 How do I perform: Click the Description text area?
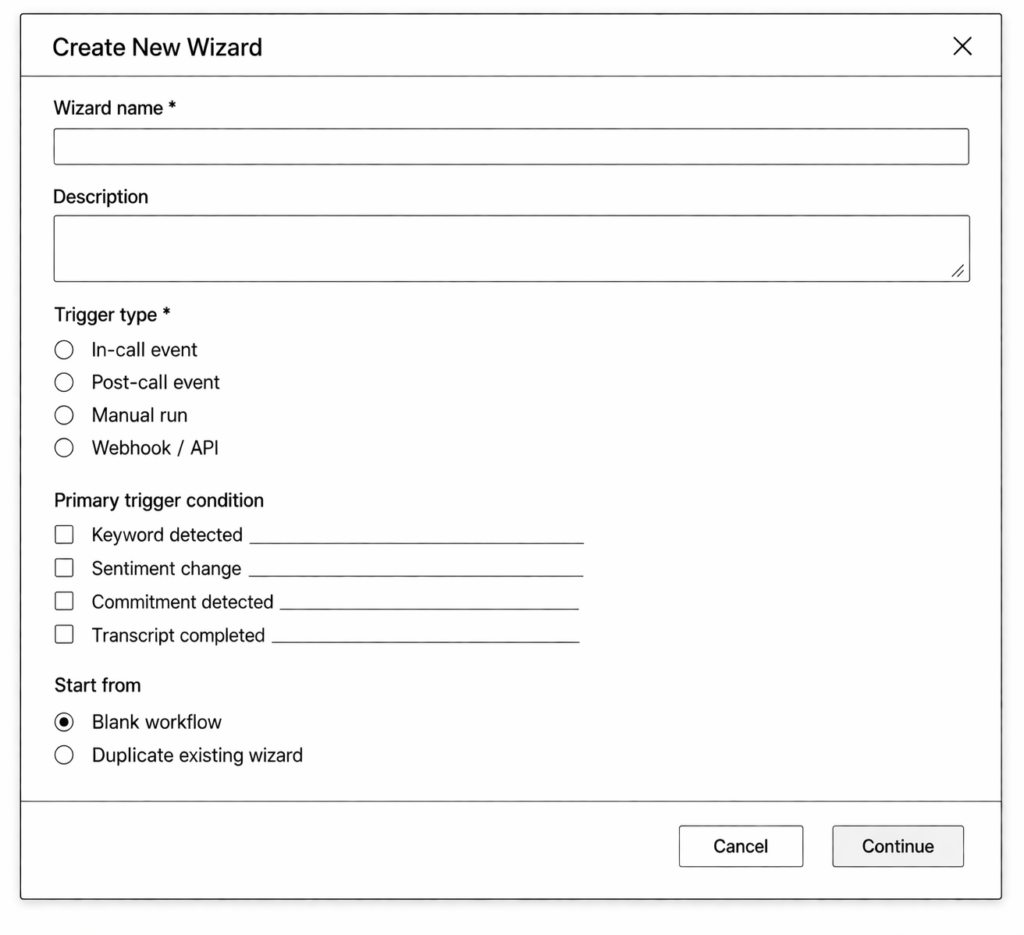[511, 248]
